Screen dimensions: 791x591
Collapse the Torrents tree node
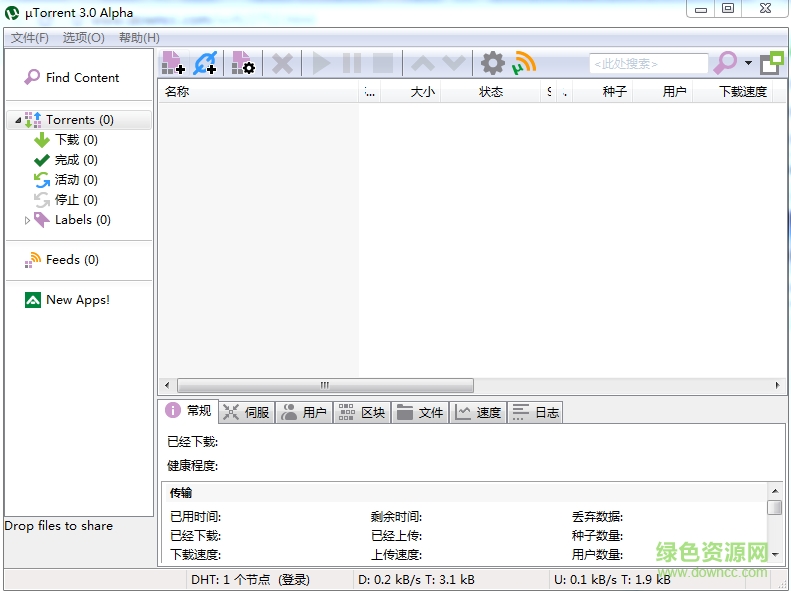point(18,121)
